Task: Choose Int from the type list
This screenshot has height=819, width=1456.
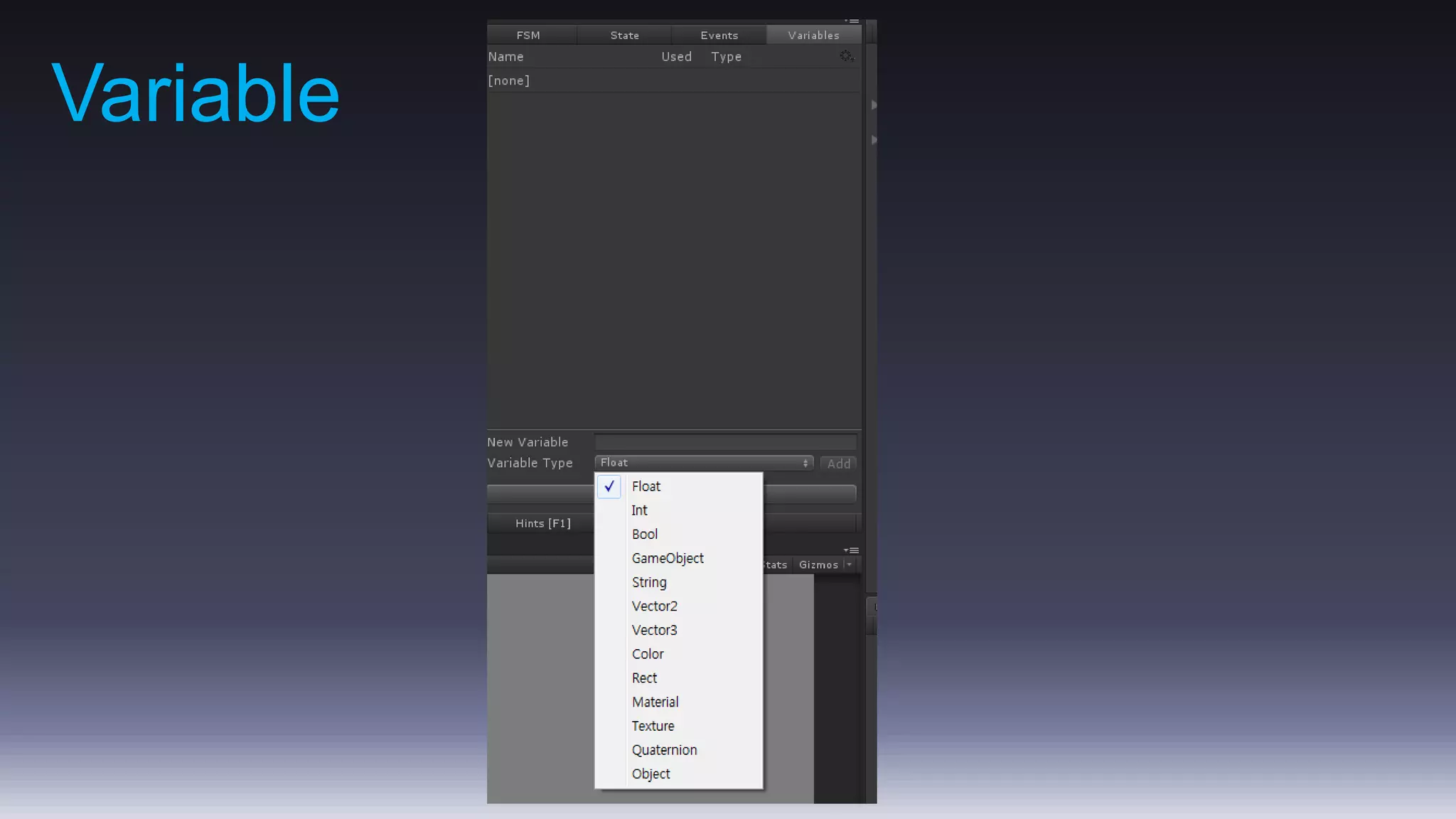Action: (x=639, y=510)
